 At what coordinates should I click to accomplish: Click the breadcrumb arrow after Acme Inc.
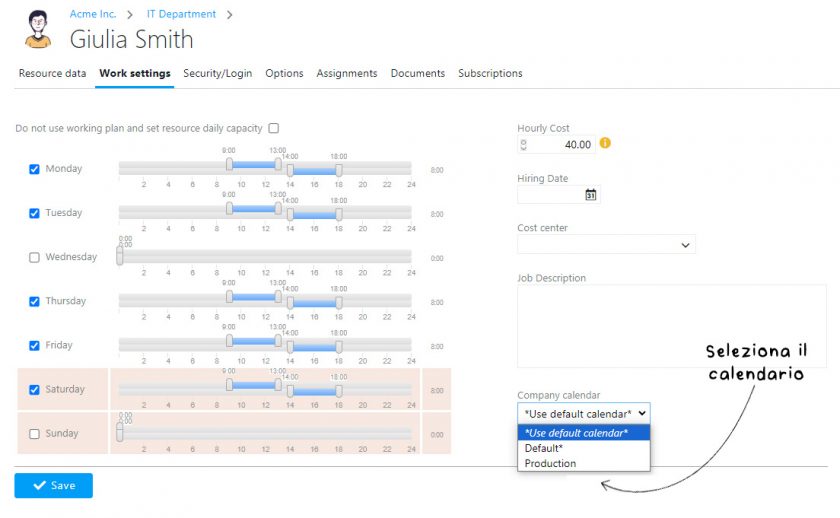[x=129, y=15]
